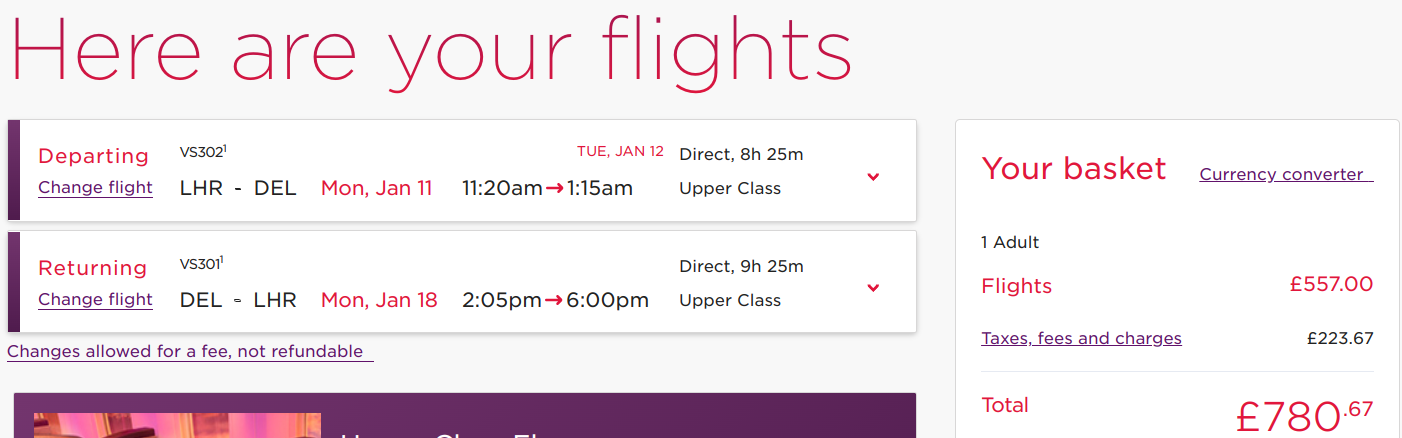Click the purple stripe on the Returning card

point(14,282)
